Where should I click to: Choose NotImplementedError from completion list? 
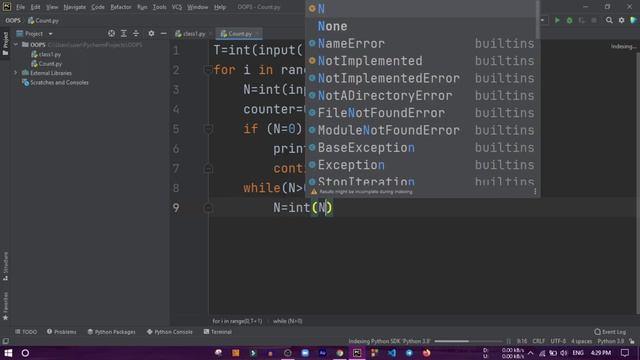[x=422, y=78]
